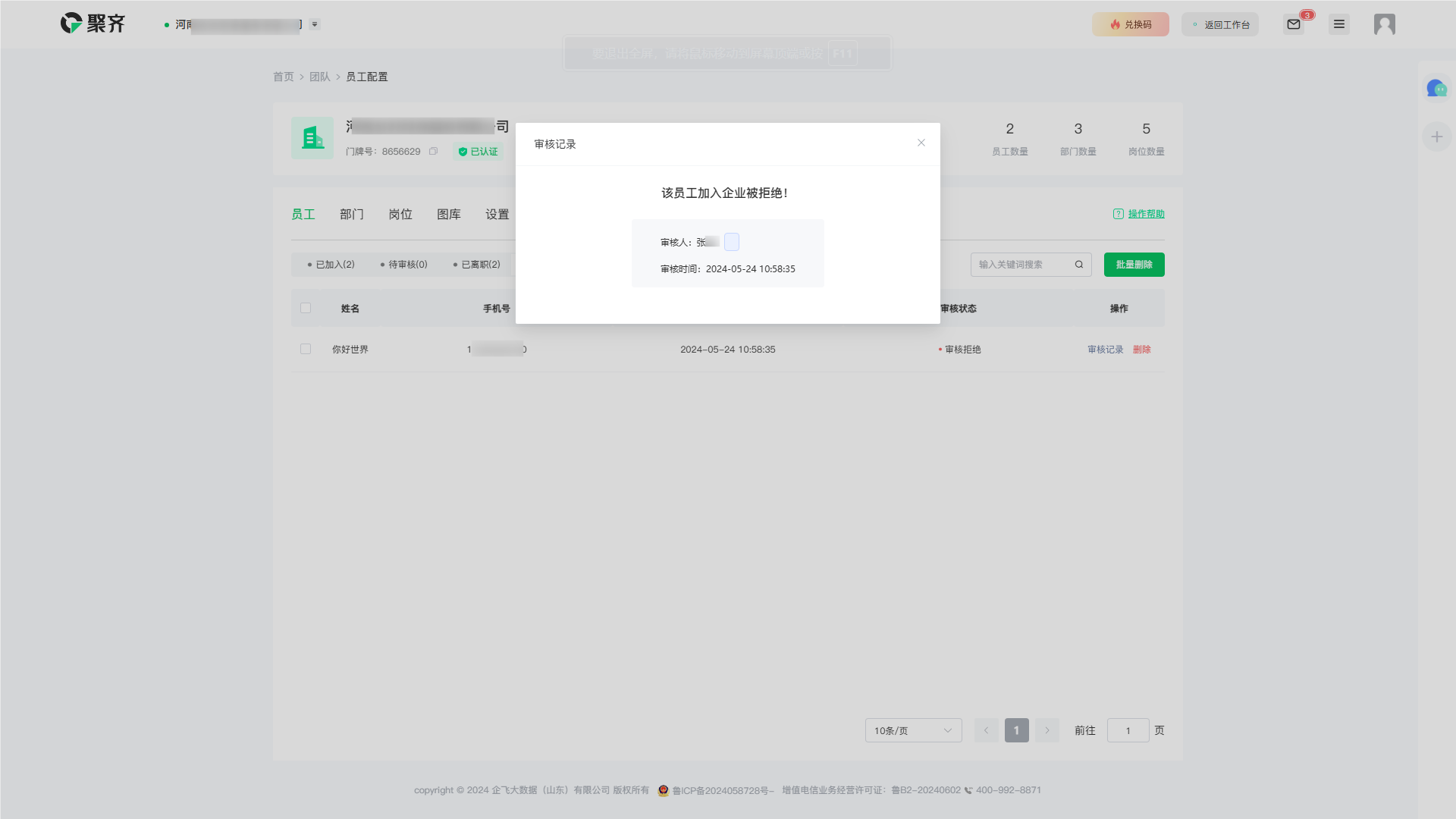The image size is (1456, 819).
Task: Open the mail notifications icon
Action: pos(1294,24)
